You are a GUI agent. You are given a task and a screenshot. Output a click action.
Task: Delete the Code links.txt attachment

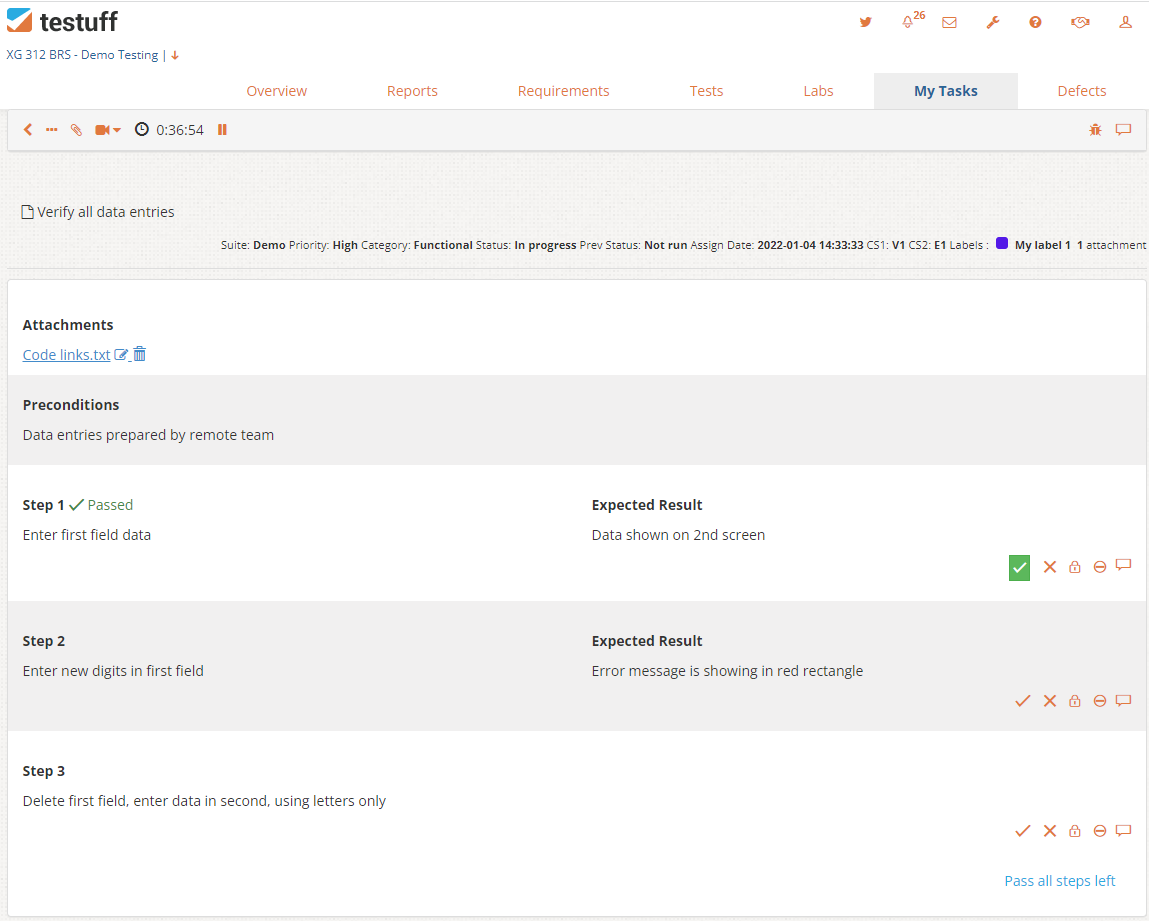(x=140, y=354)
